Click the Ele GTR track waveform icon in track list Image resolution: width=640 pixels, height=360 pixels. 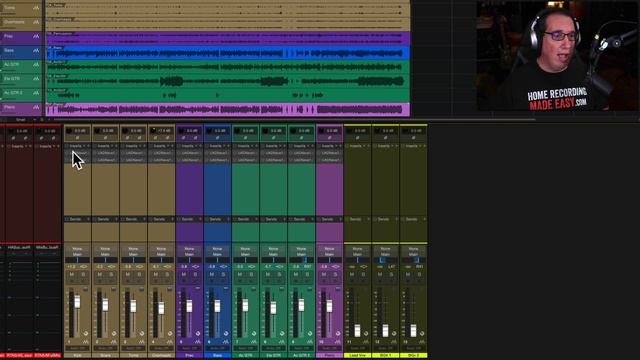36,79
